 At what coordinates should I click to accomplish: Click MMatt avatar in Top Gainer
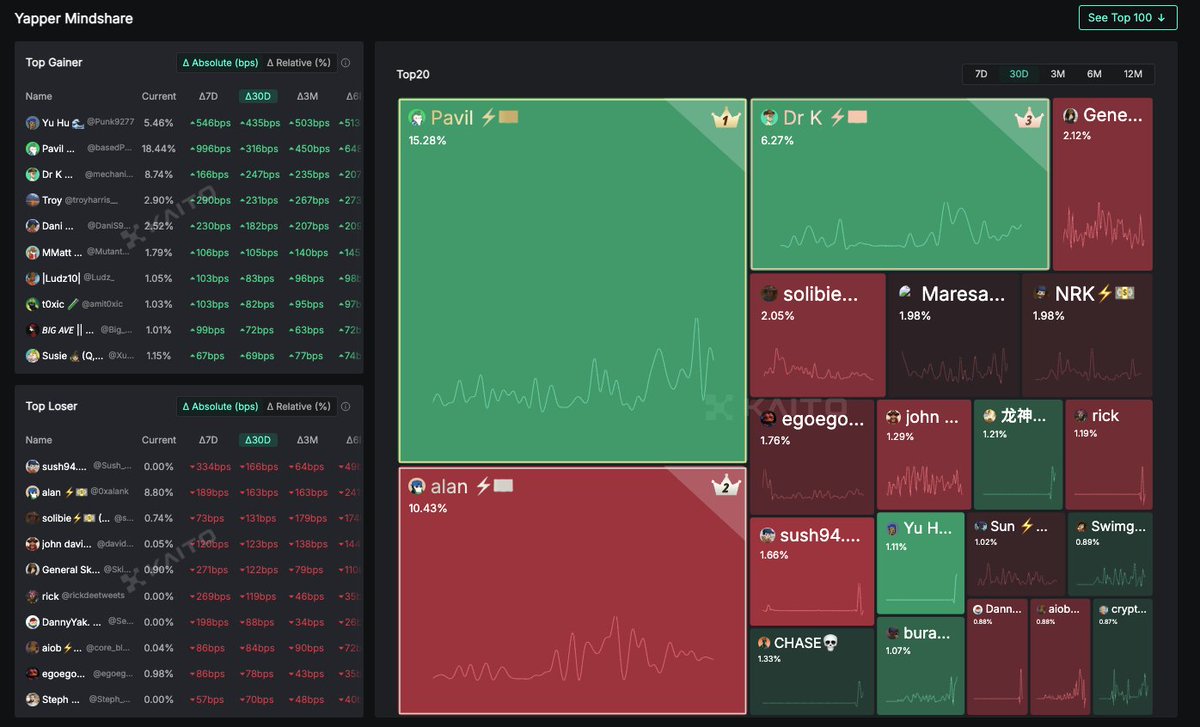click(33, 253)
